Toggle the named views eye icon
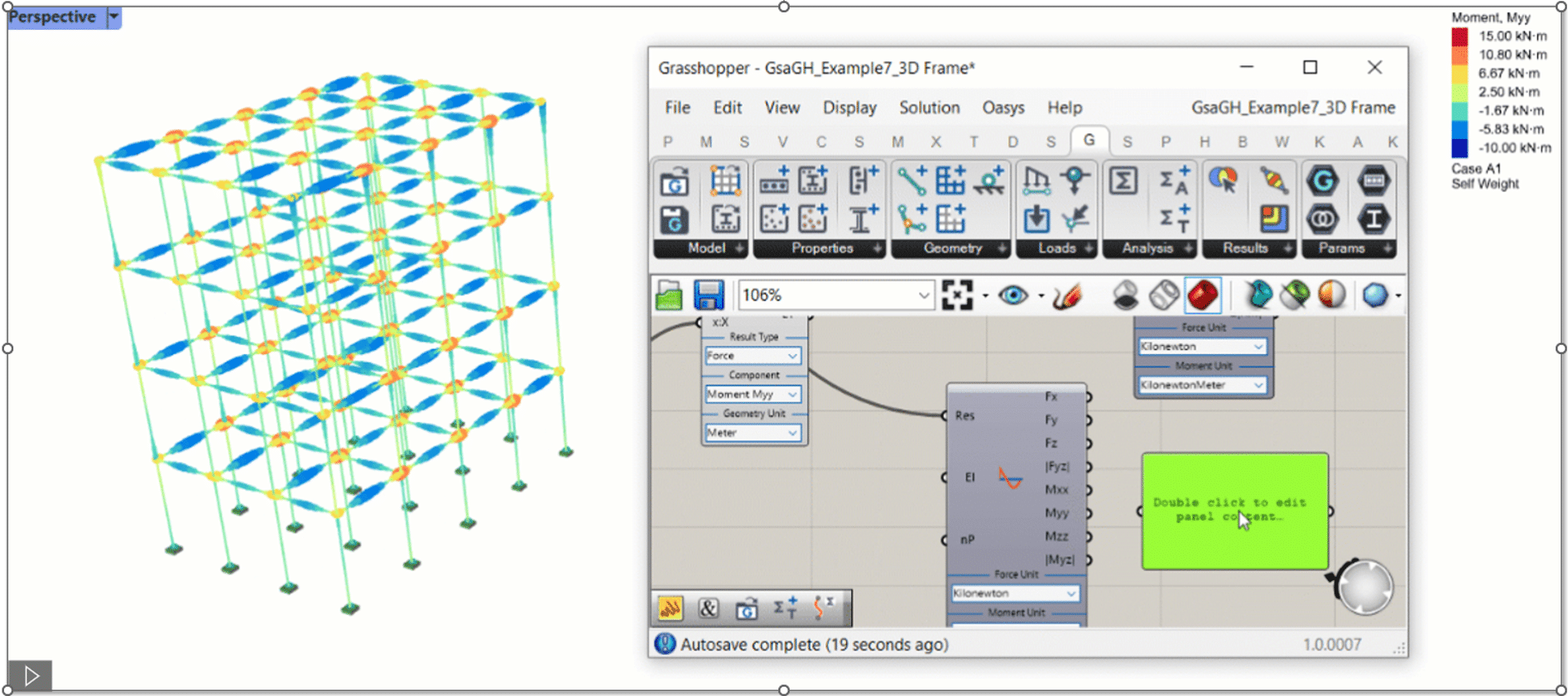This screenshot has height=696, width=1568. [x=1013, y=295]
